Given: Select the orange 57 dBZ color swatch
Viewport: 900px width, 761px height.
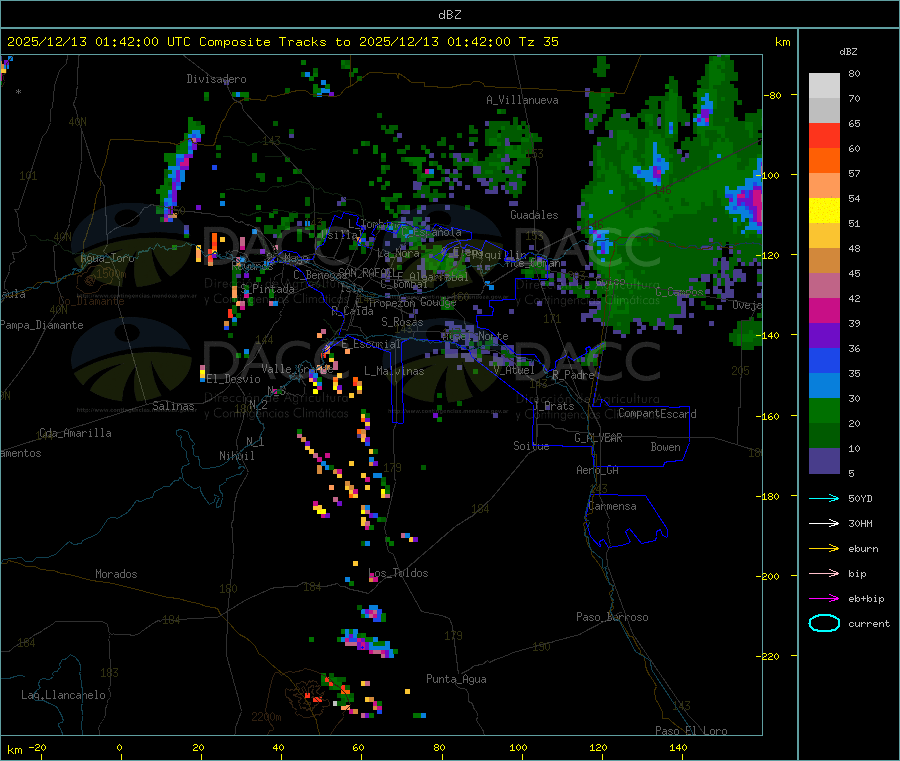Looking at the screenshot, I should point(824,161).
